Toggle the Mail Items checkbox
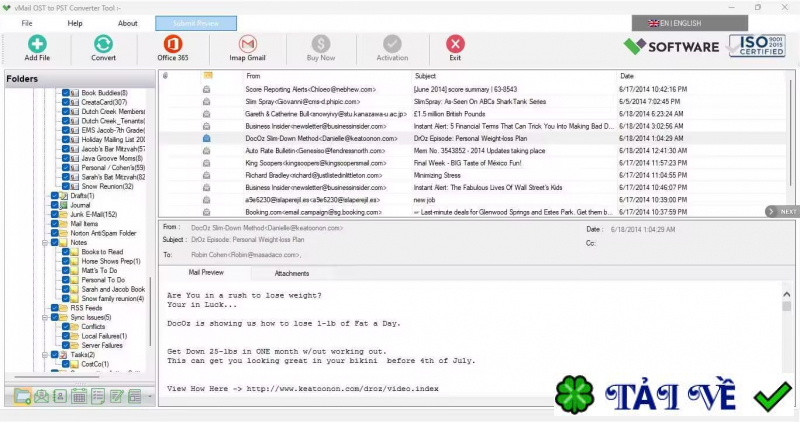Screen dimensions: 800x422 [x=55, y=224]
